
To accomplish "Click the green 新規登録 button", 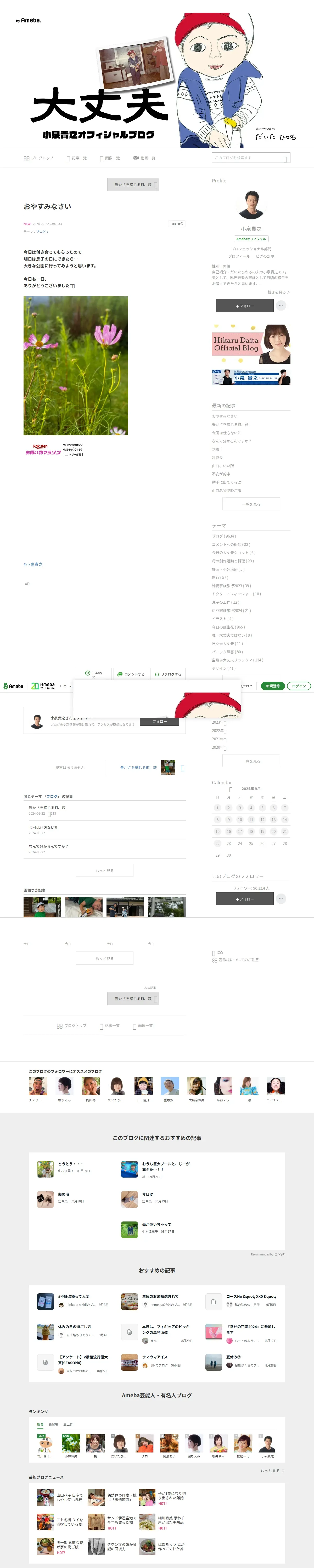I will coord(273,686).
